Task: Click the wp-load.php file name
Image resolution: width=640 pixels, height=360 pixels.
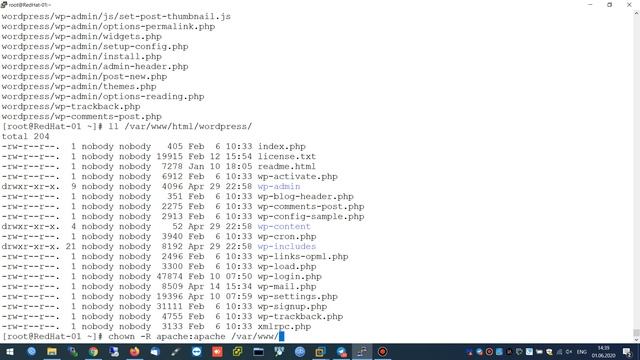Action: click(x=287, y=267)
